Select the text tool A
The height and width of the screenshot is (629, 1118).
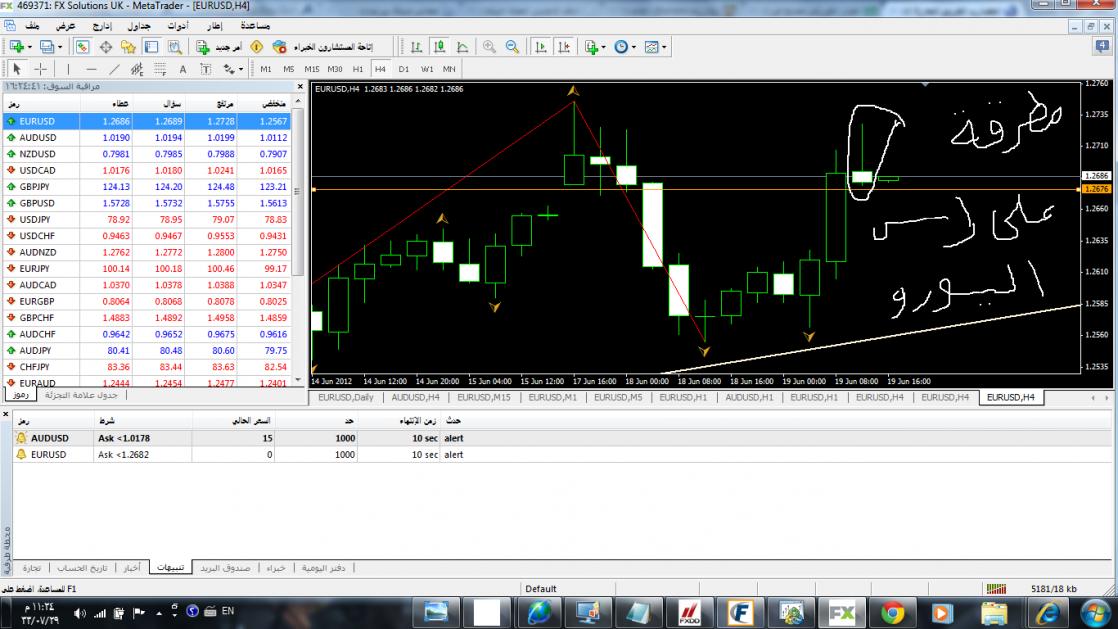183,69
